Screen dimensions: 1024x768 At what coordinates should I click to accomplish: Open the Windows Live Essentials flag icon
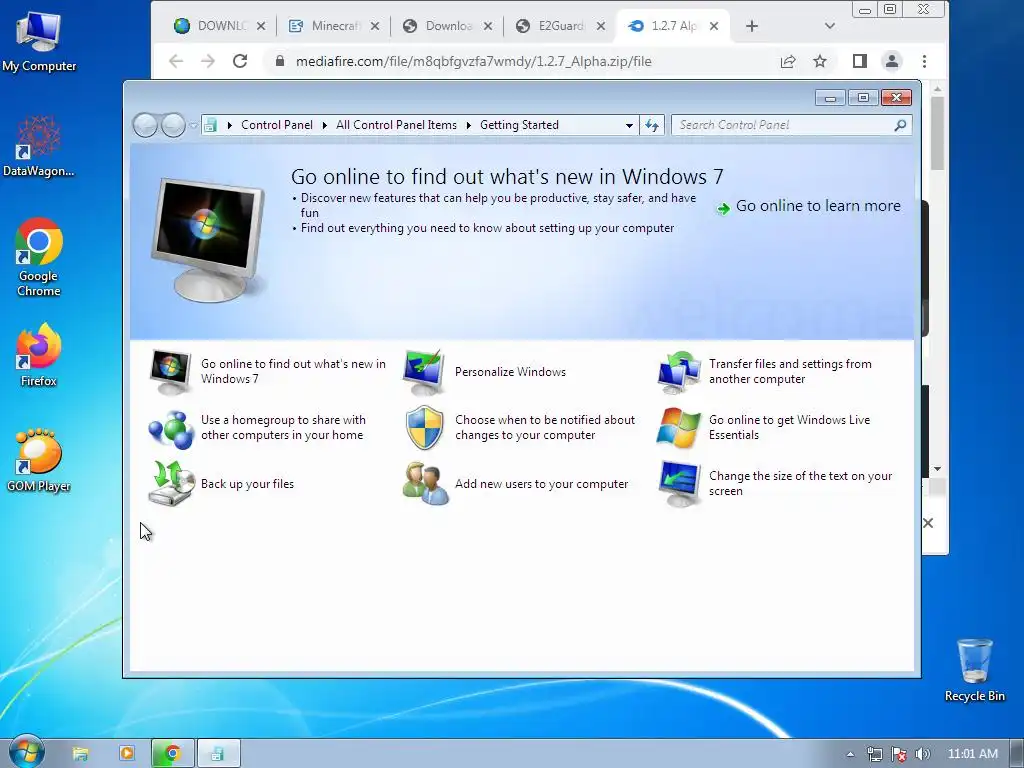[678, 428]
